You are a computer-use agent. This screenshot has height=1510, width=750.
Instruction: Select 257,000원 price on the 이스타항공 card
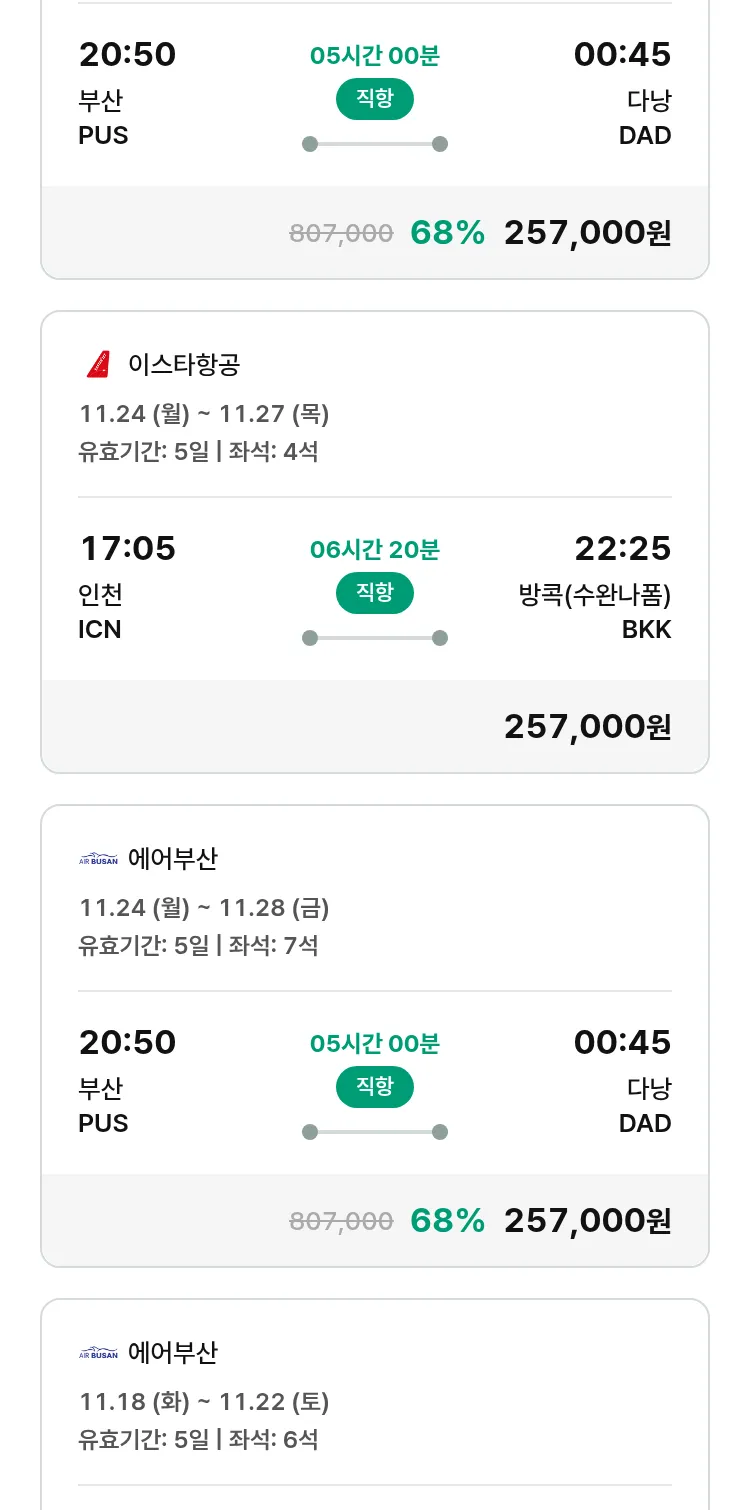click(587, 727)
